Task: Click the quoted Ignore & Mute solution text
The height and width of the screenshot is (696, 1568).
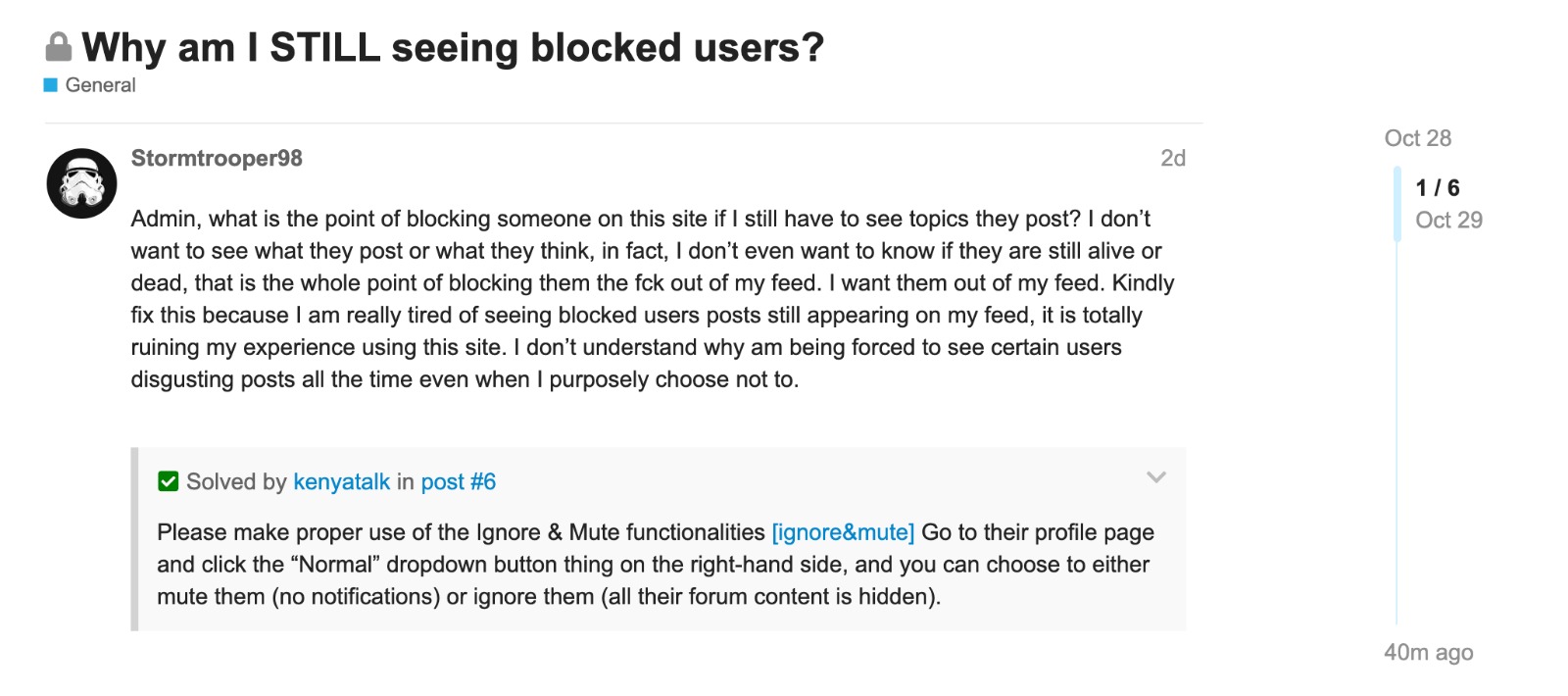Action: click(x=653, y=565)
